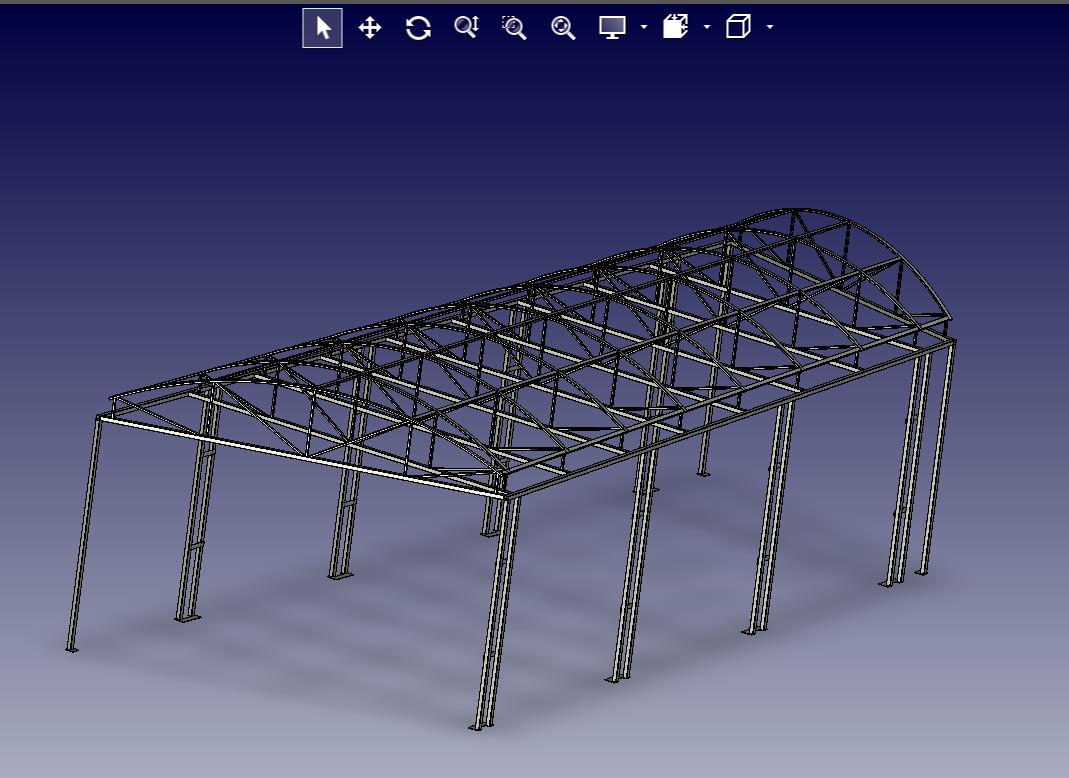Click the view cube orientation icon
Image resolution: width=1069 pixels, height=778 pixels.
coord(738,28)
